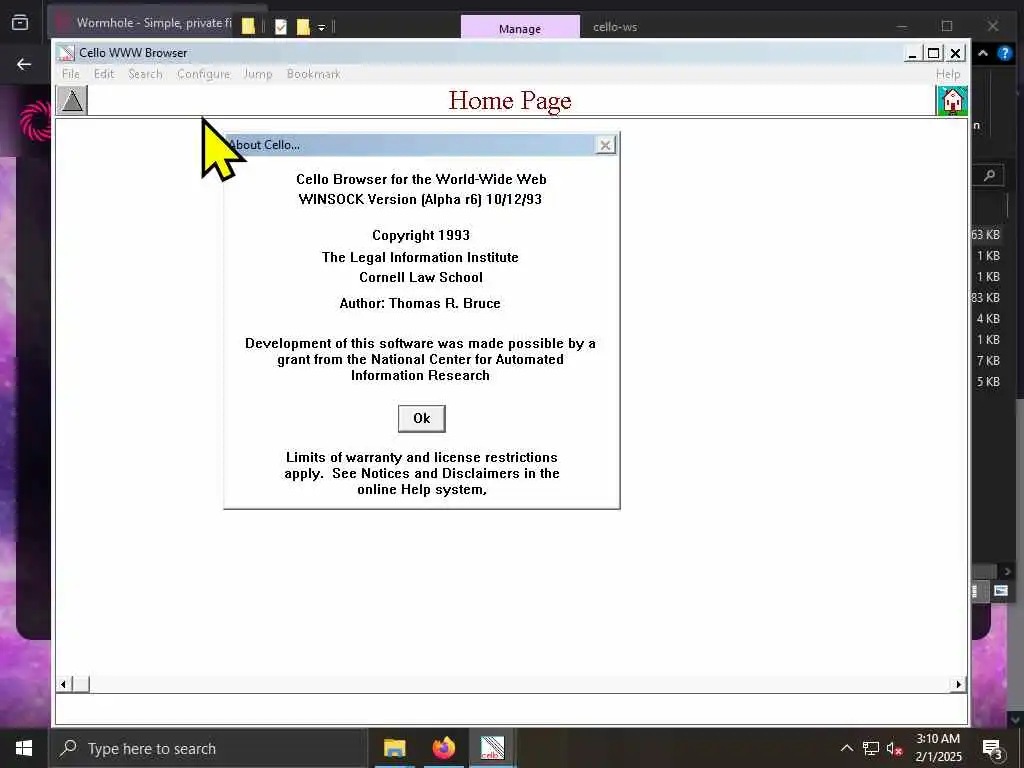Minimize the Cello WWW Browser window
The height and width of the screenshot is (768, 1024).
pyautogui.click(x=912, y=54)
